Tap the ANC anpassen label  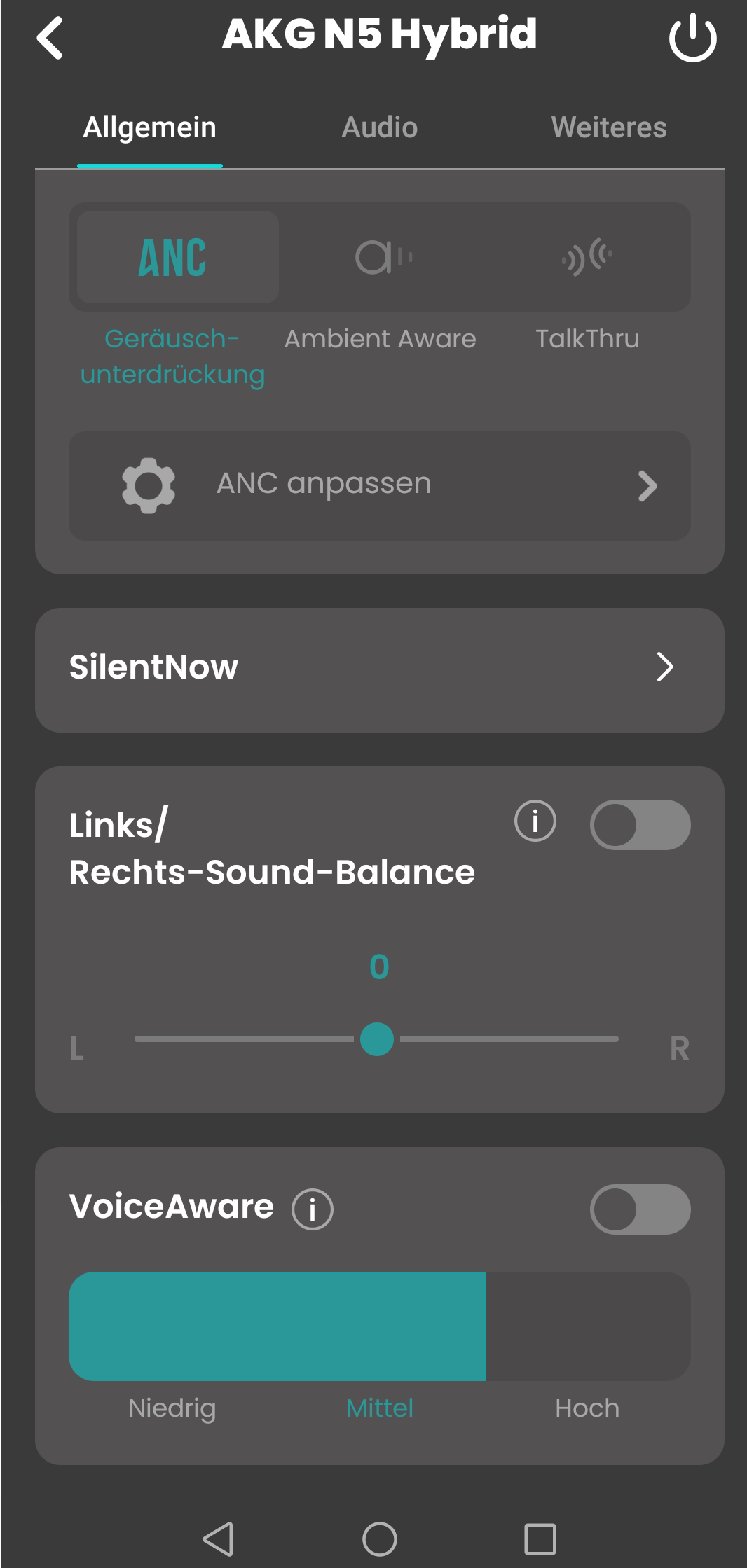[324, 484]
